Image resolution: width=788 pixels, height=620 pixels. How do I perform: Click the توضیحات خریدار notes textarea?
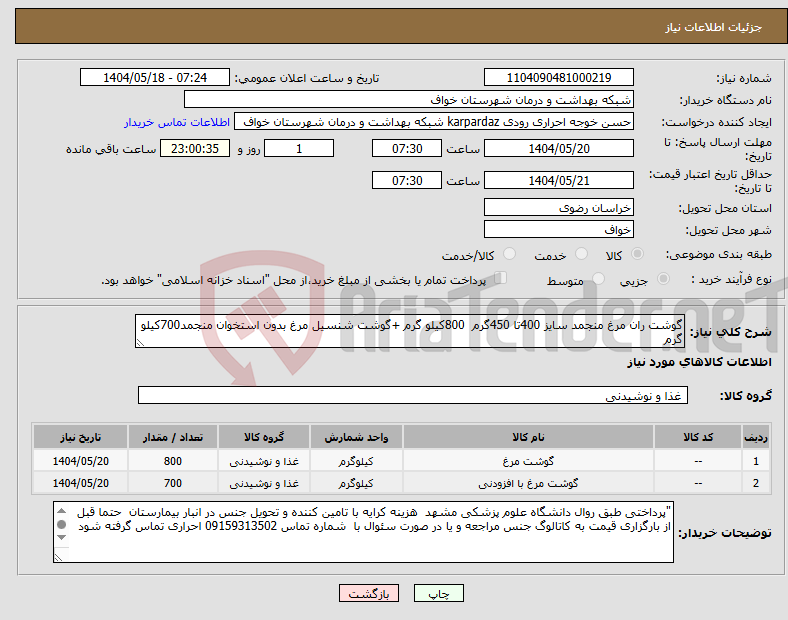click(x=363, y=532)
